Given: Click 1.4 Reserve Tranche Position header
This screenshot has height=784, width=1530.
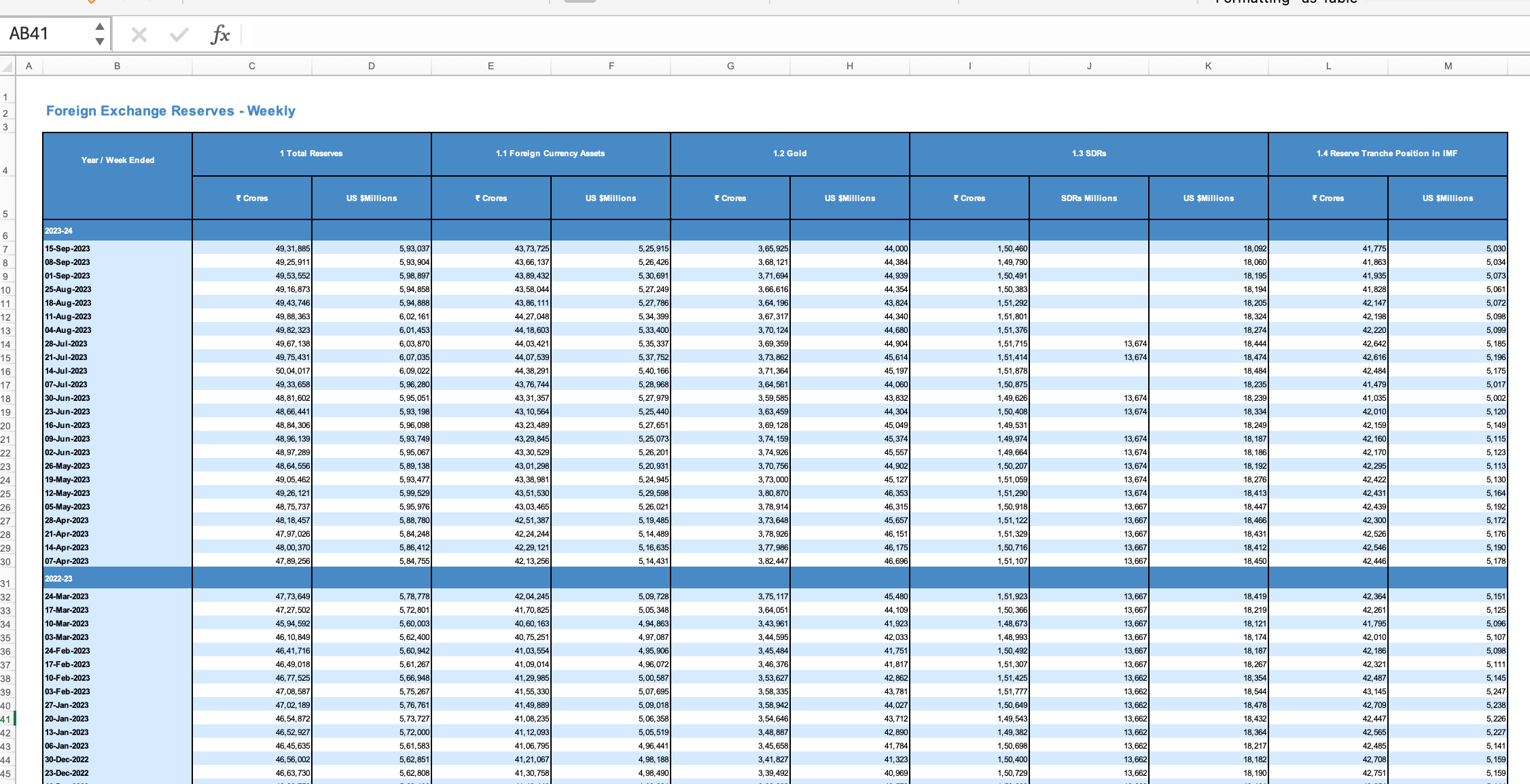Looking at the screenshot, I should click(x=1387, y=154).
